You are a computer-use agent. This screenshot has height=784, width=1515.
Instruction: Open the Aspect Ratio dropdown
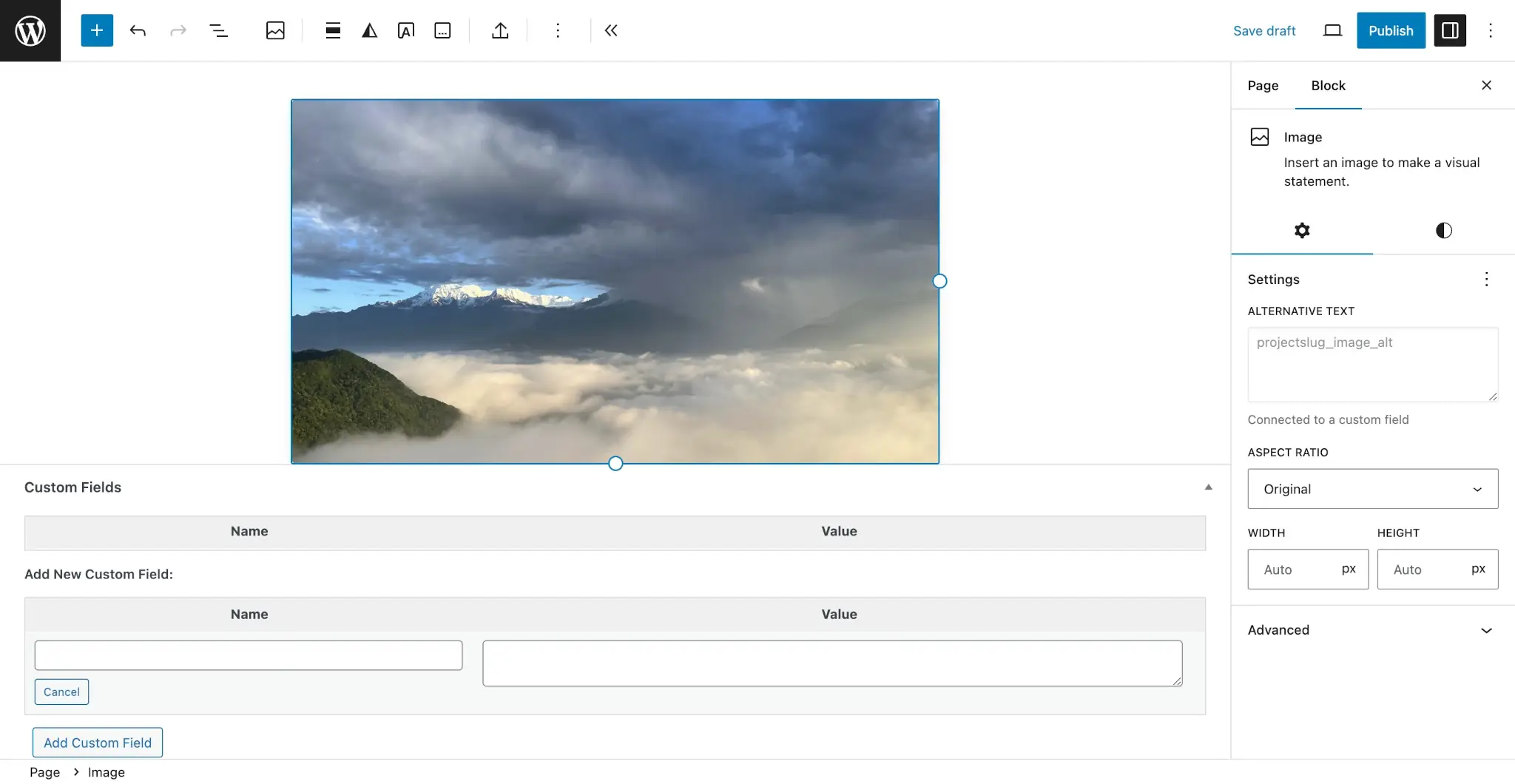(x=1373, y=488)
